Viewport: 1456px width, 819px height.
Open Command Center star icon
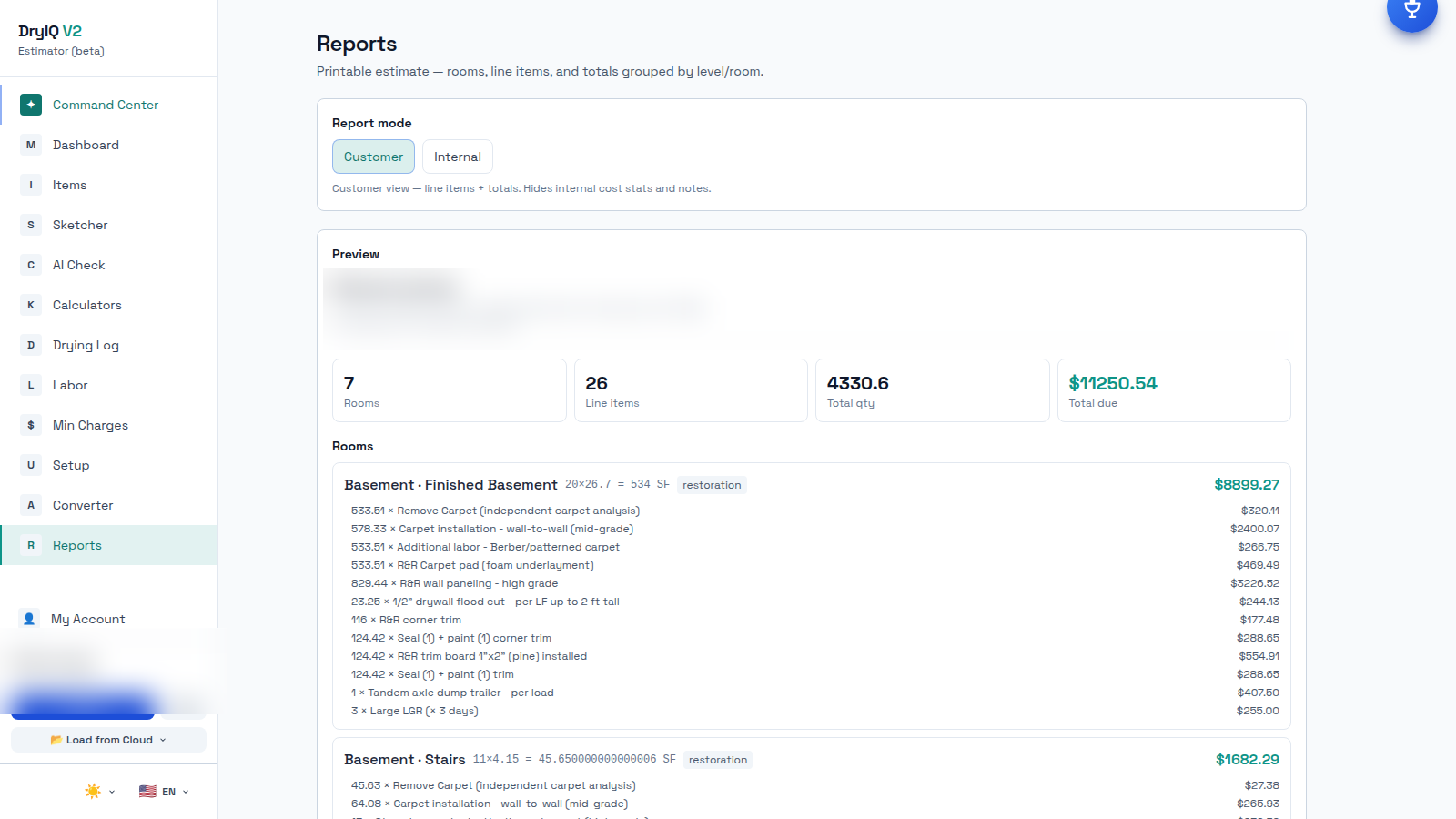[31, 105]
